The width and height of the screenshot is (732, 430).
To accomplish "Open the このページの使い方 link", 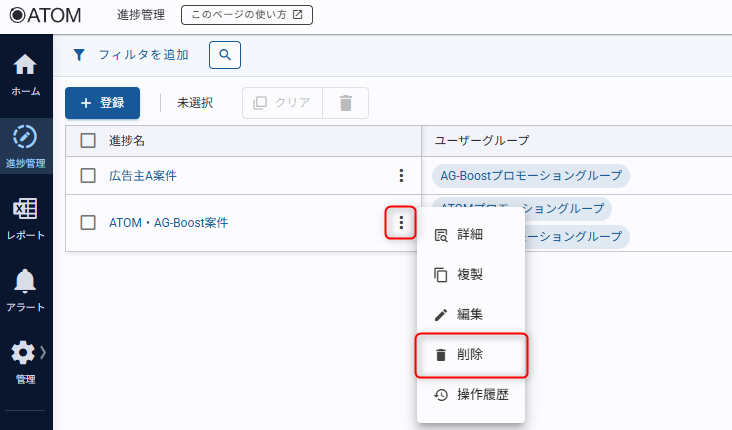I will [247, 15].
